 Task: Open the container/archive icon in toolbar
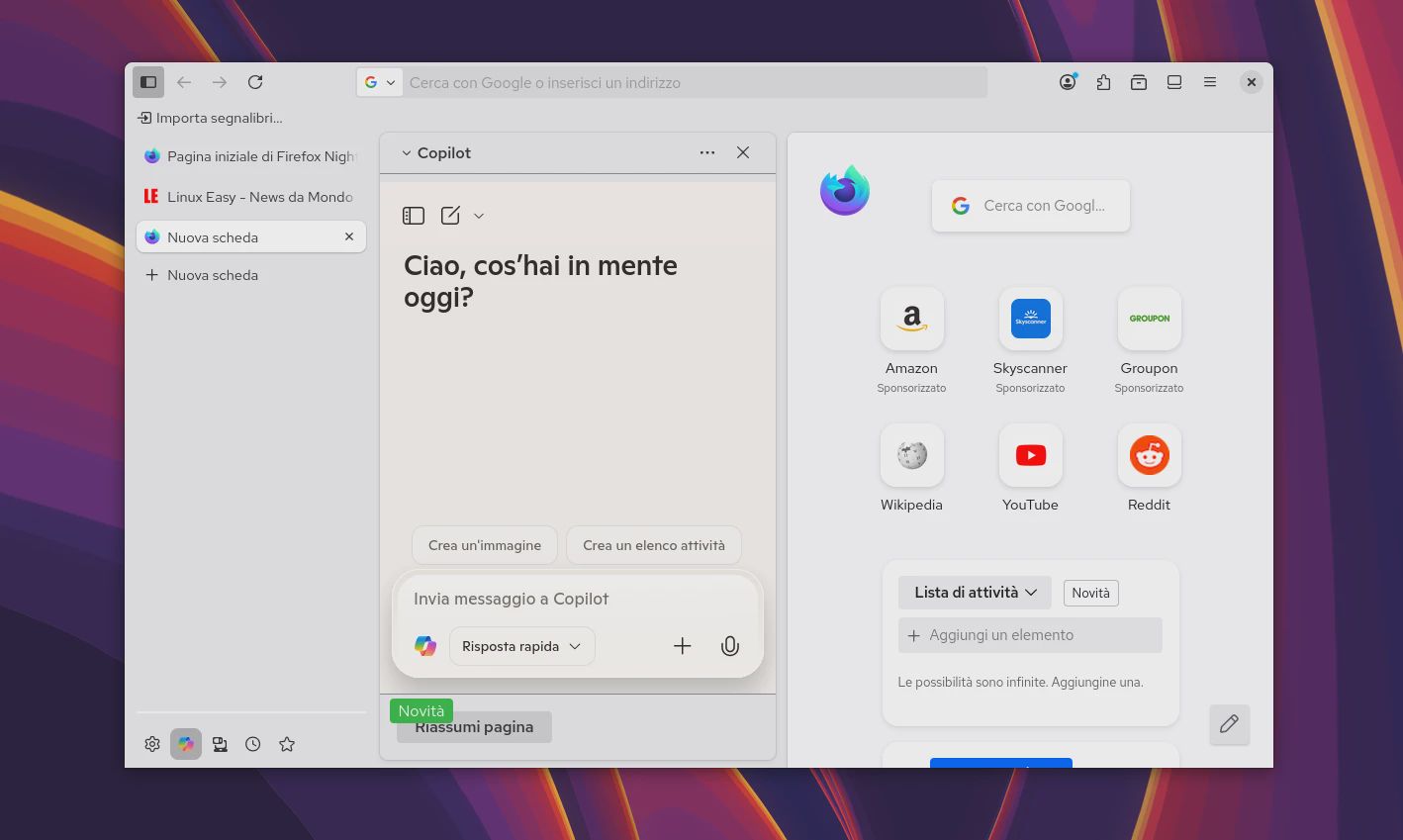click(x=1139, y=82)
